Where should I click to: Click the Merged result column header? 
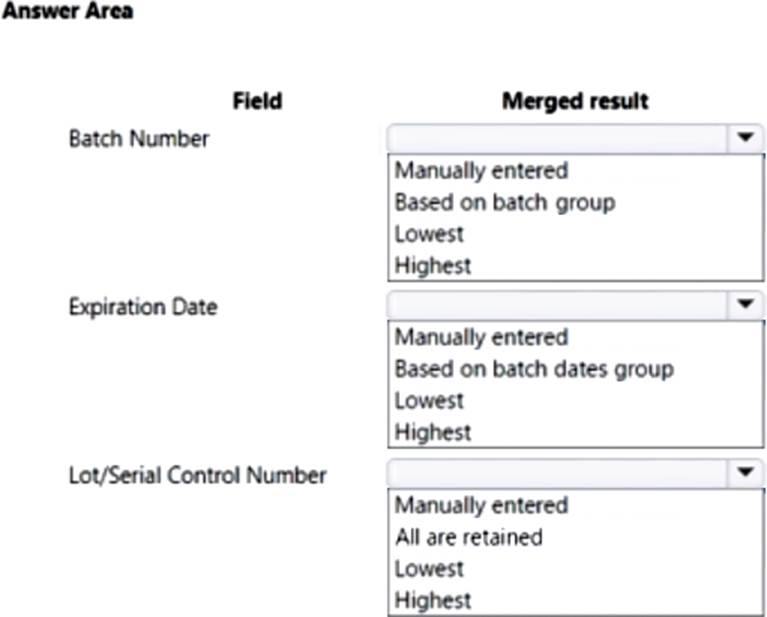(x=574, y=101)
